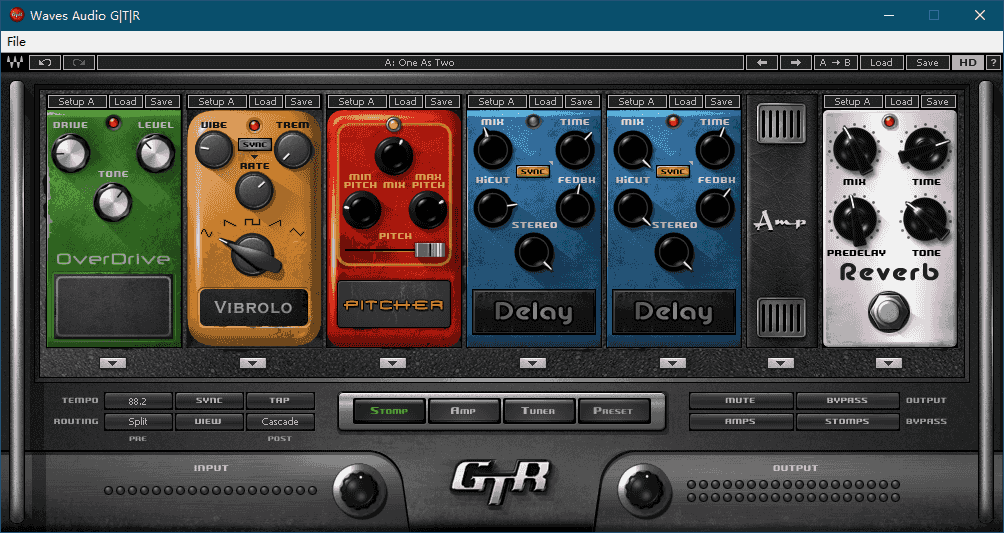Toggle the Vibrolo LED indicator
This screenshot has width=1004, height=533.
[254, 124]
